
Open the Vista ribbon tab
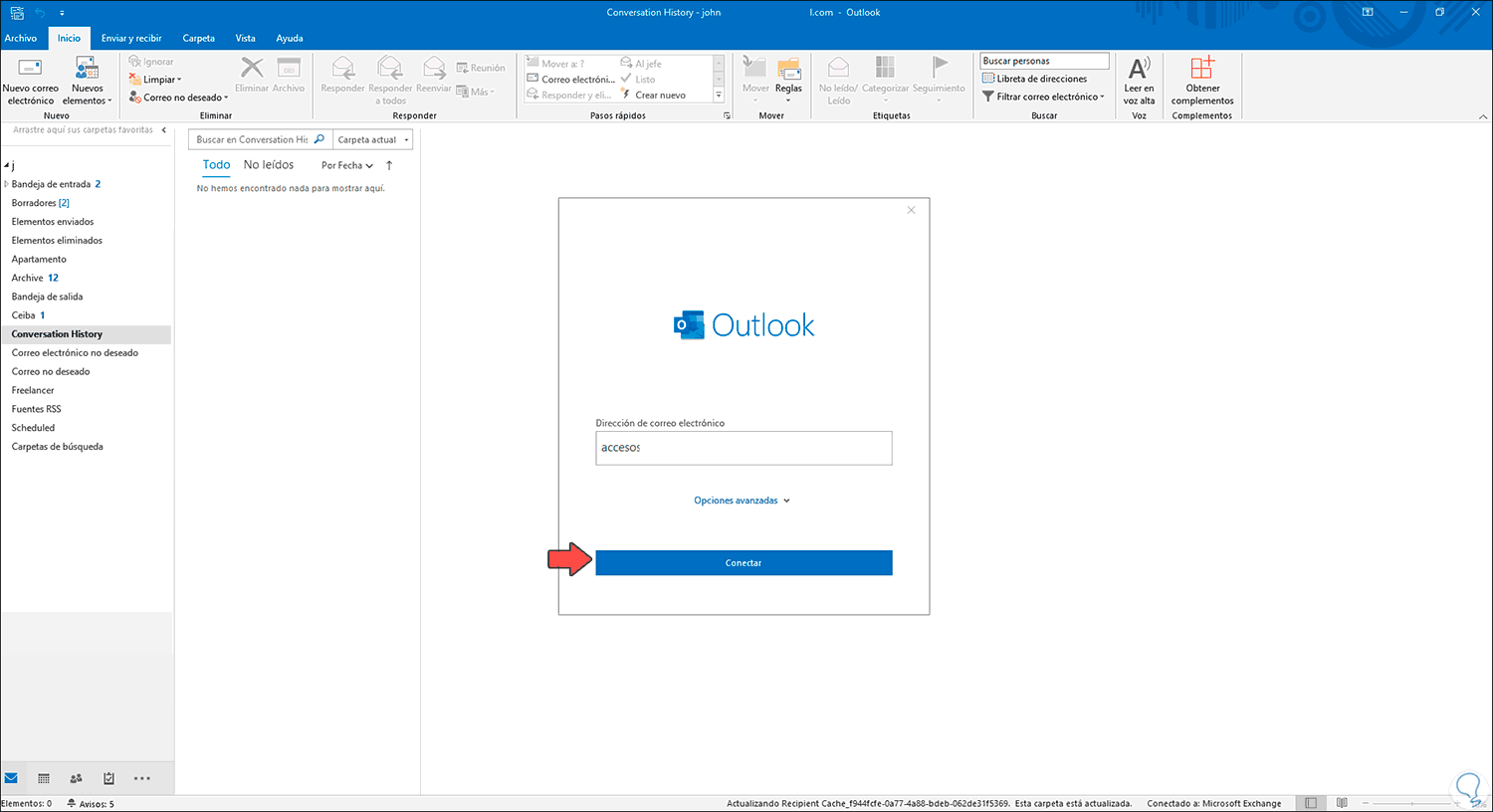point(245,38)
